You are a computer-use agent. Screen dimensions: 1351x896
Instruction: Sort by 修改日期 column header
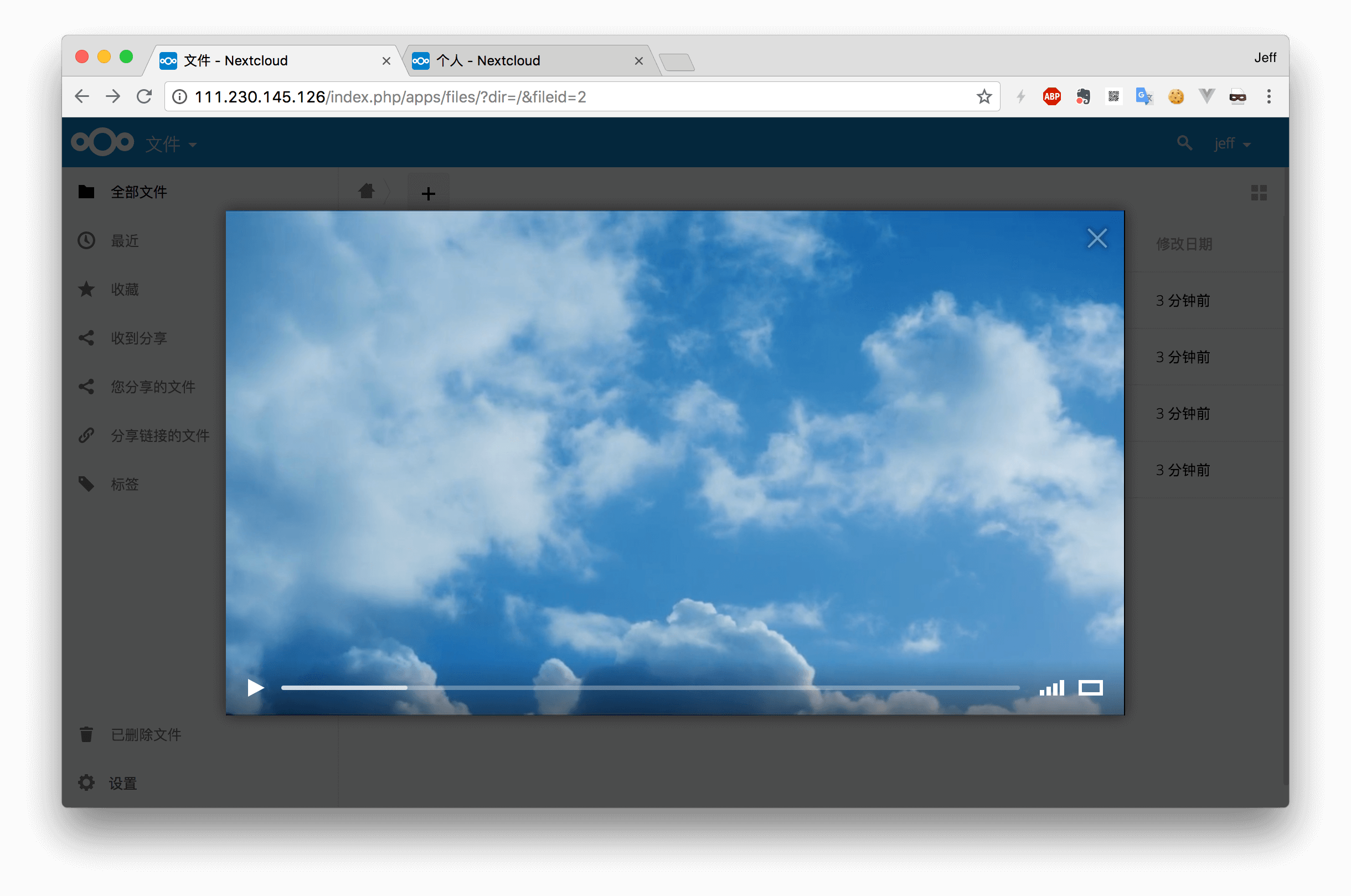1184,244
